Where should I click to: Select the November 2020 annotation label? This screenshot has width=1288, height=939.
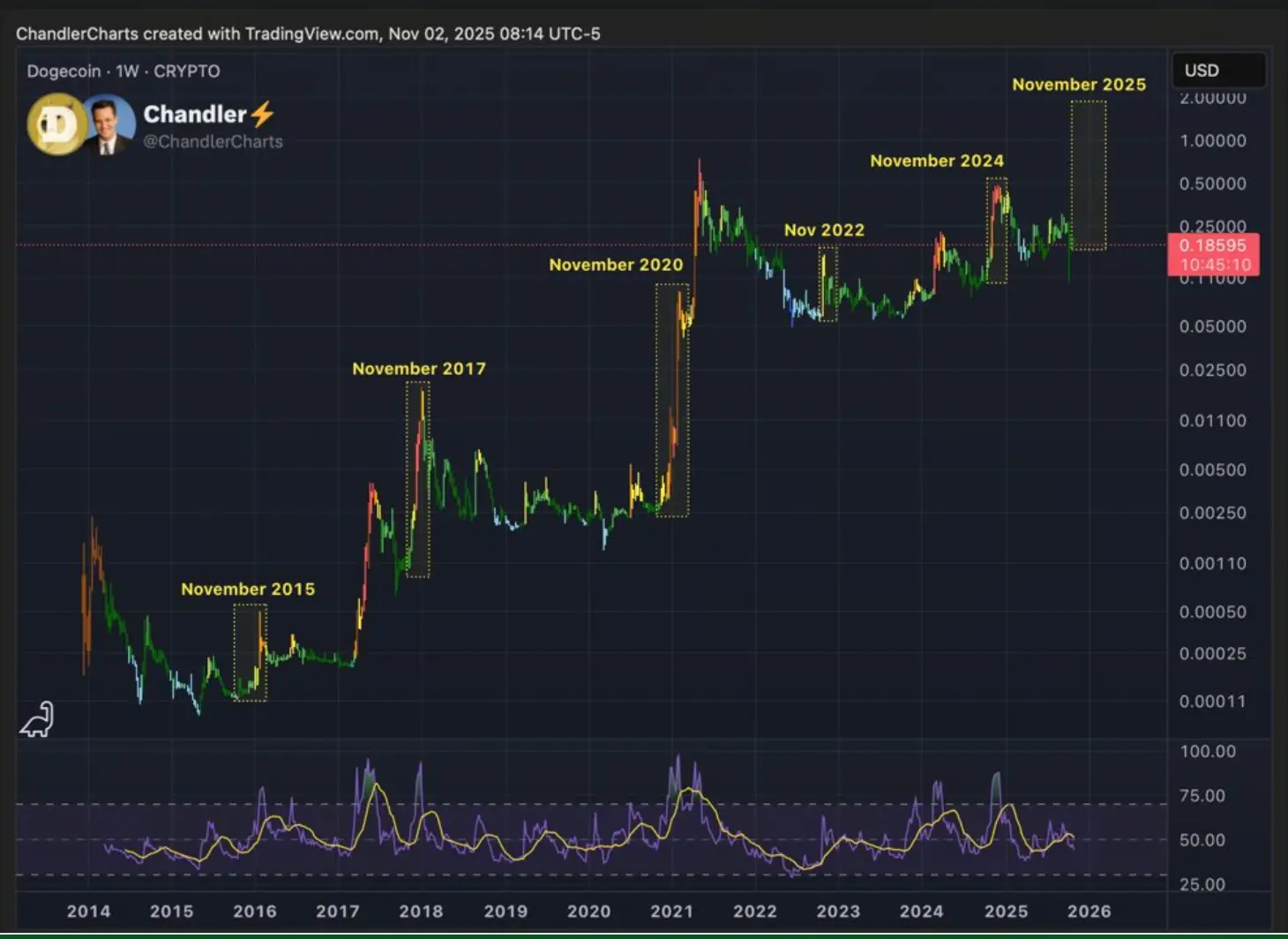click(616, 264)
